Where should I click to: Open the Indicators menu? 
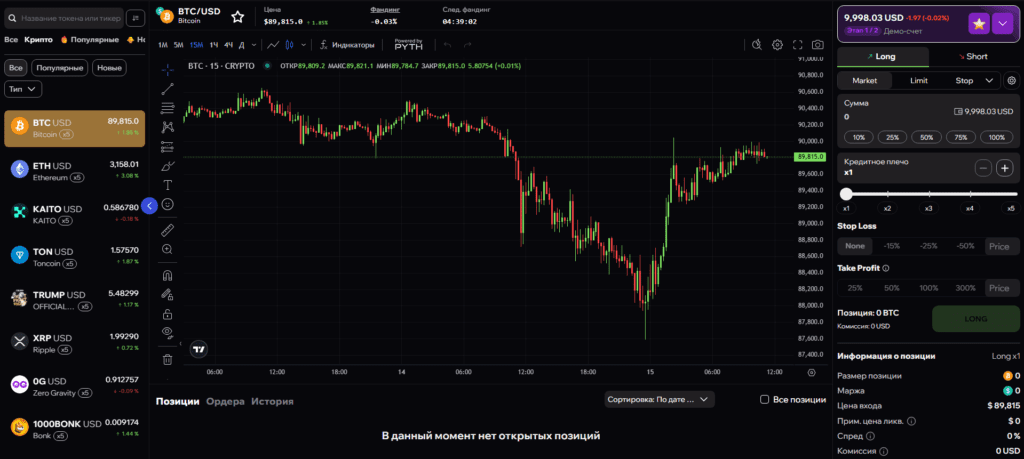tap(348, 45)
